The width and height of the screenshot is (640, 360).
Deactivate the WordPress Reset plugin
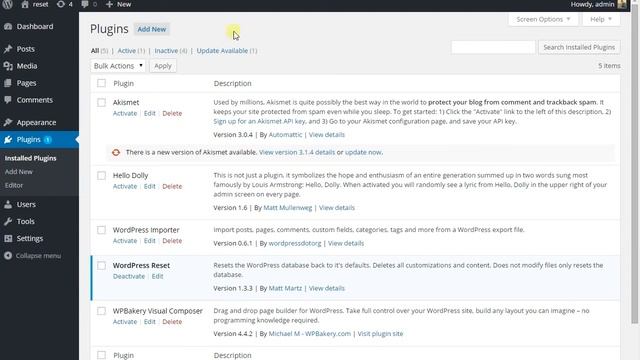[129, 276]
